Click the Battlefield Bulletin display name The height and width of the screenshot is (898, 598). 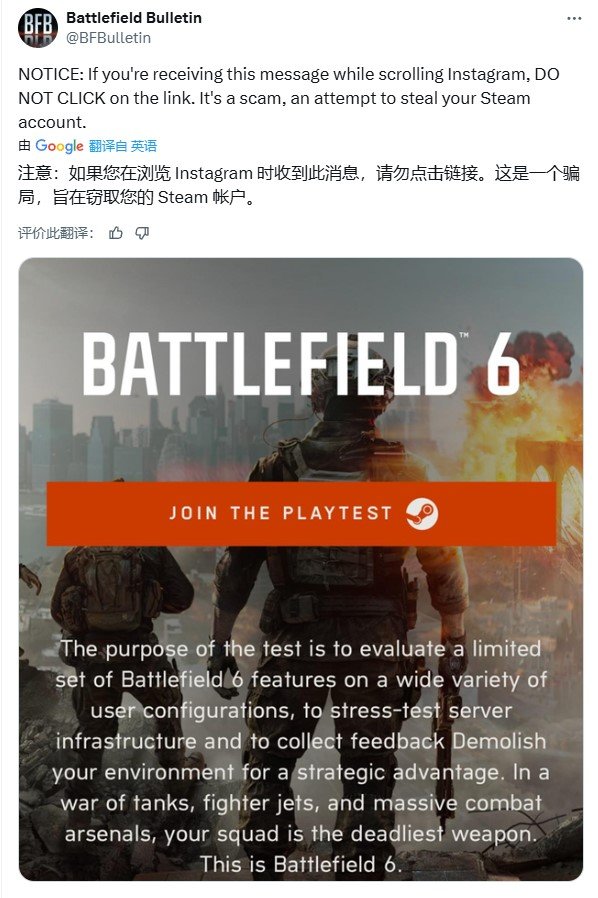(x=134, y=18)
